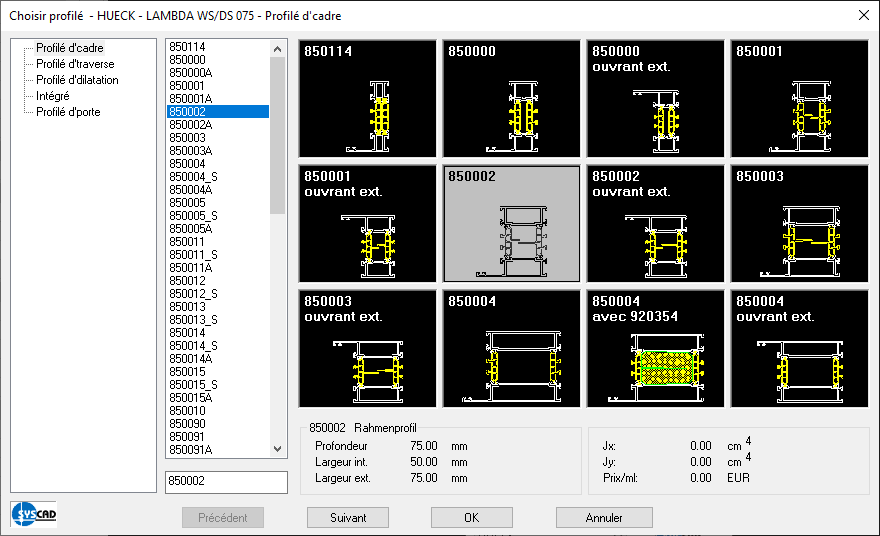The width and height of the screenshot is (880, 536).
Task: Click the list scrollbar down arrow
Action: click(277, 448)
